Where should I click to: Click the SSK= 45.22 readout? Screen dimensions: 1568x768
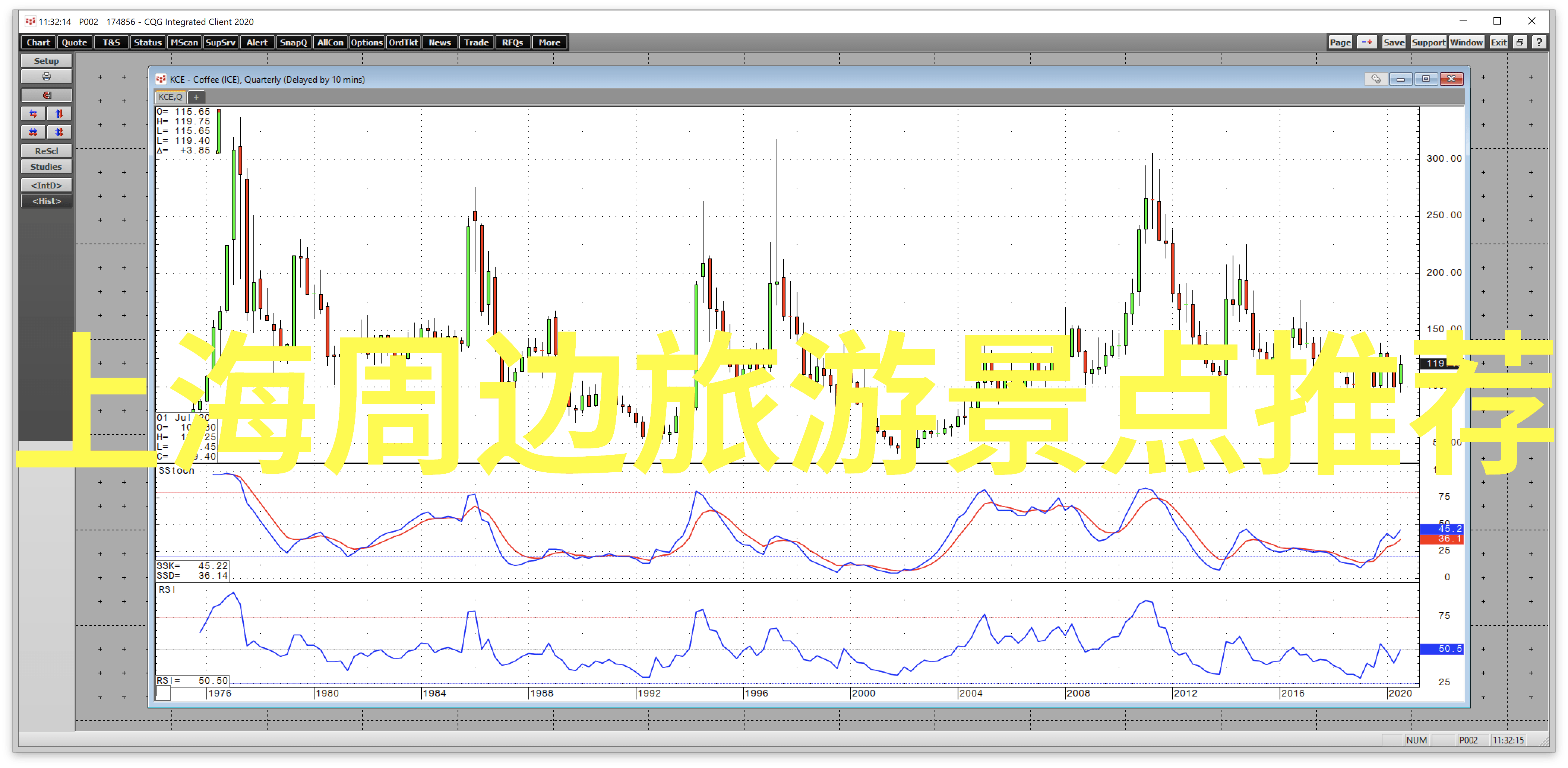192,566
